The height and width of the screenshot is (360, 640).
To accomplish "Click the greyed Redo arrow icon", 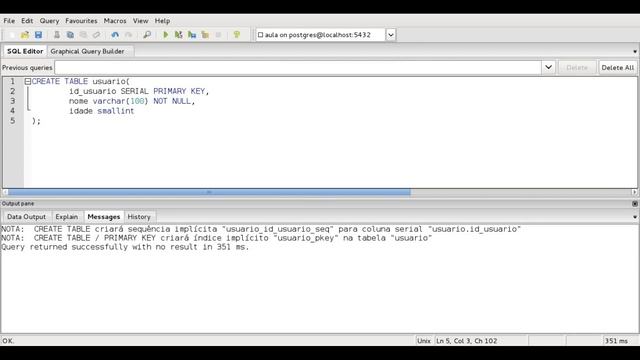I will click(128, 35).
